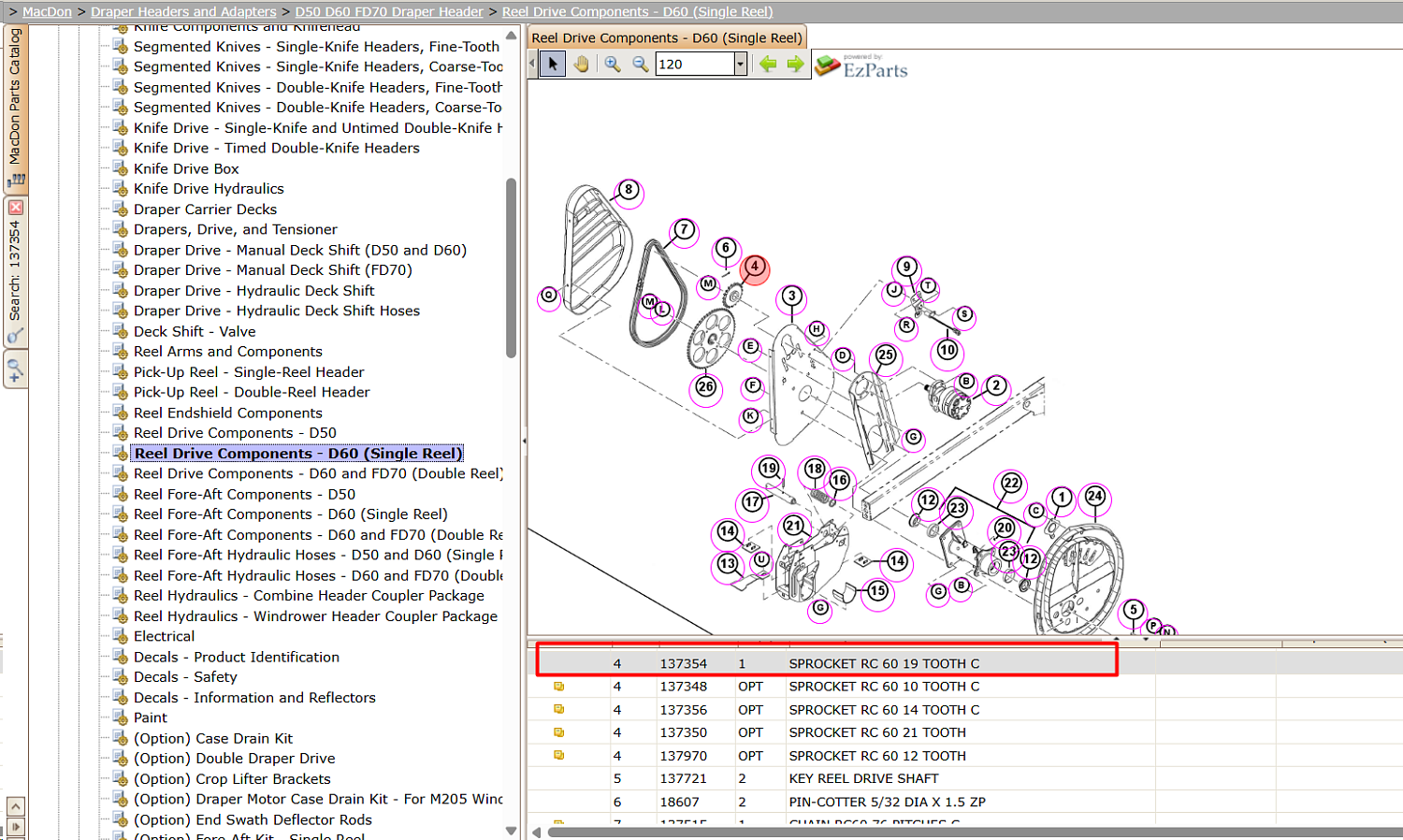Select Decals - Safety entry

tap(185, 677)
